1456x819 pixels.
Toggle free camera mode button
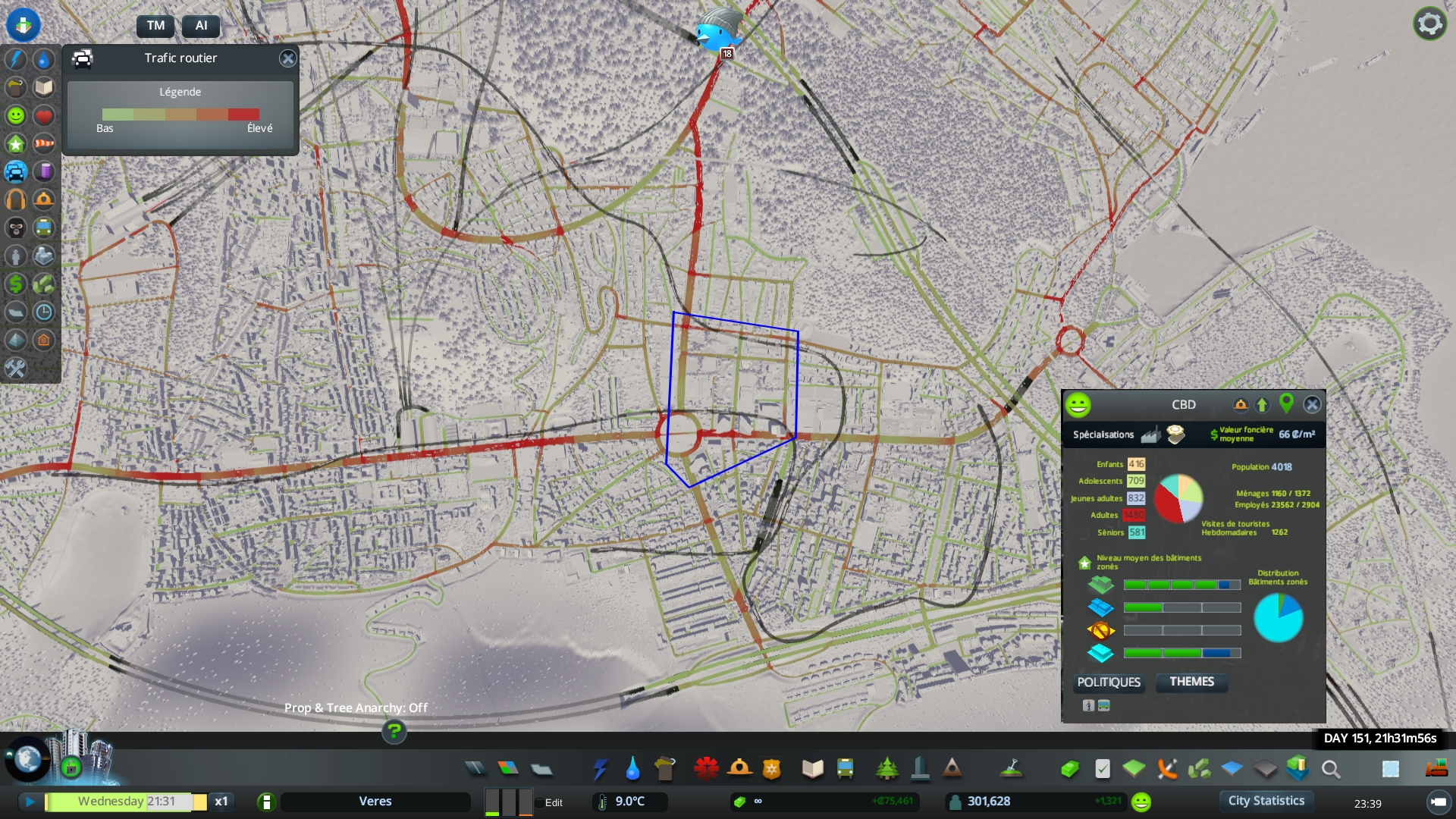[x=1438, y=802]
